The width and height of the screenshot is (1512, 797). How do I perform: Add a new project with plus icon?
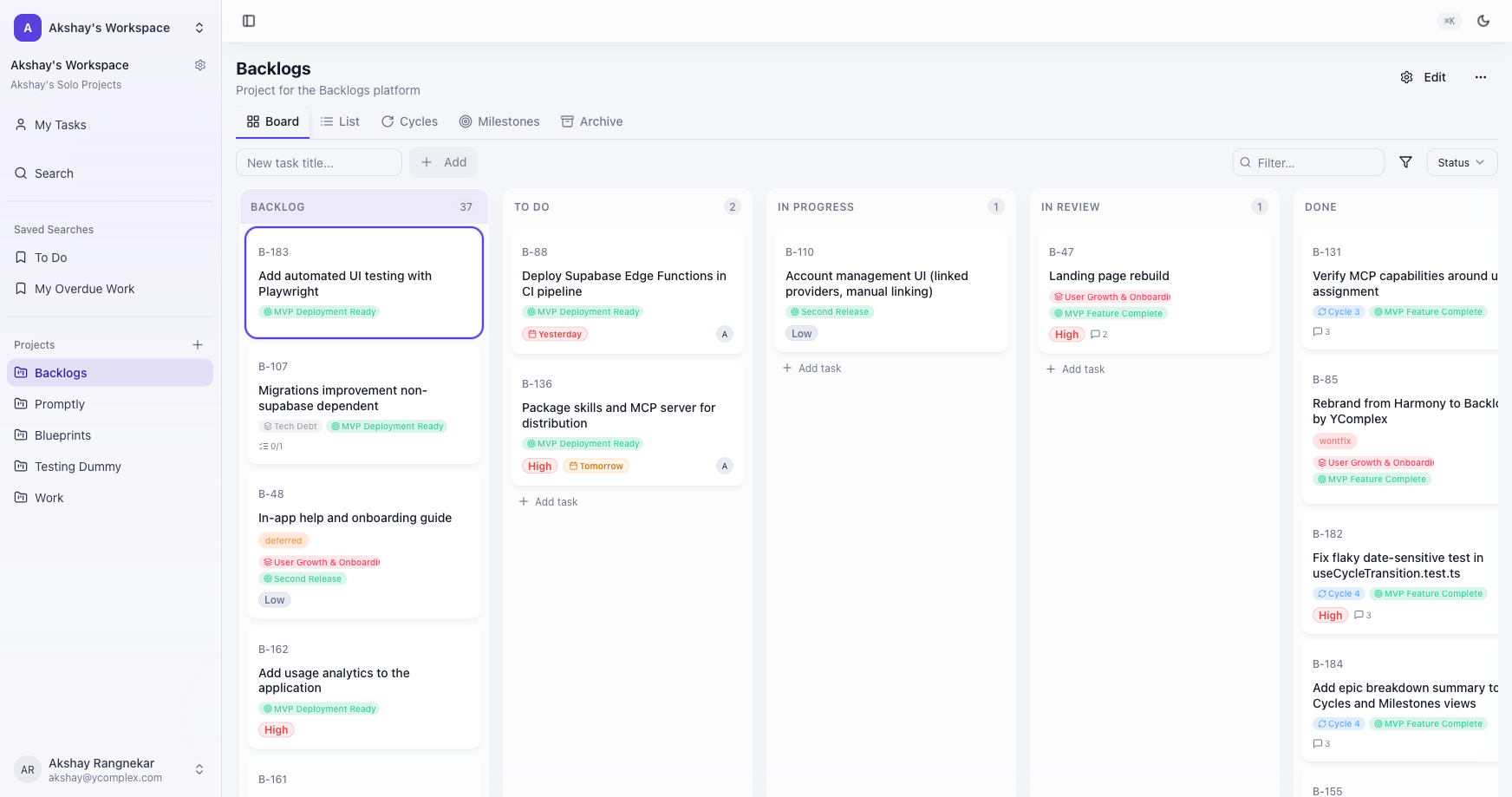[198, 345]
